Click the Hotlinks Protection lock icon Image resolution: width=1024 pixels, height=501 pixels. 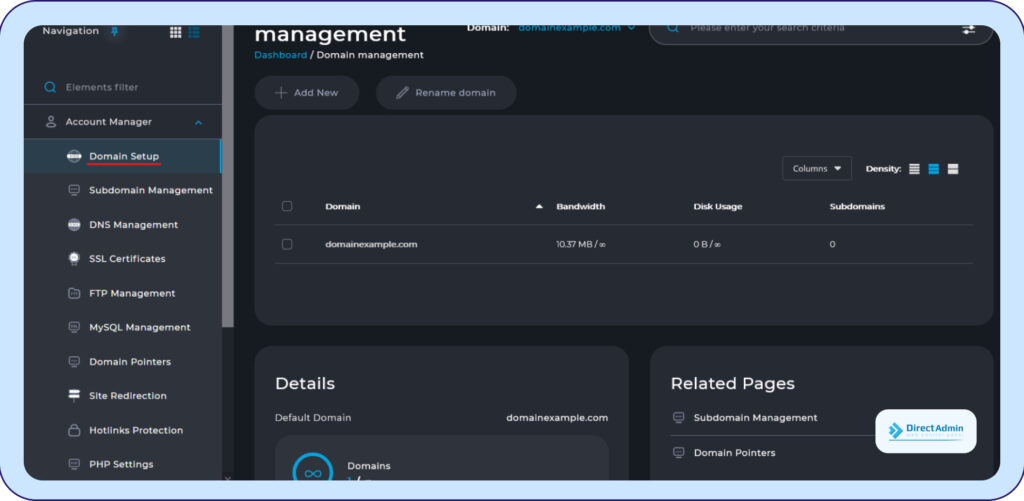point(74,430)
